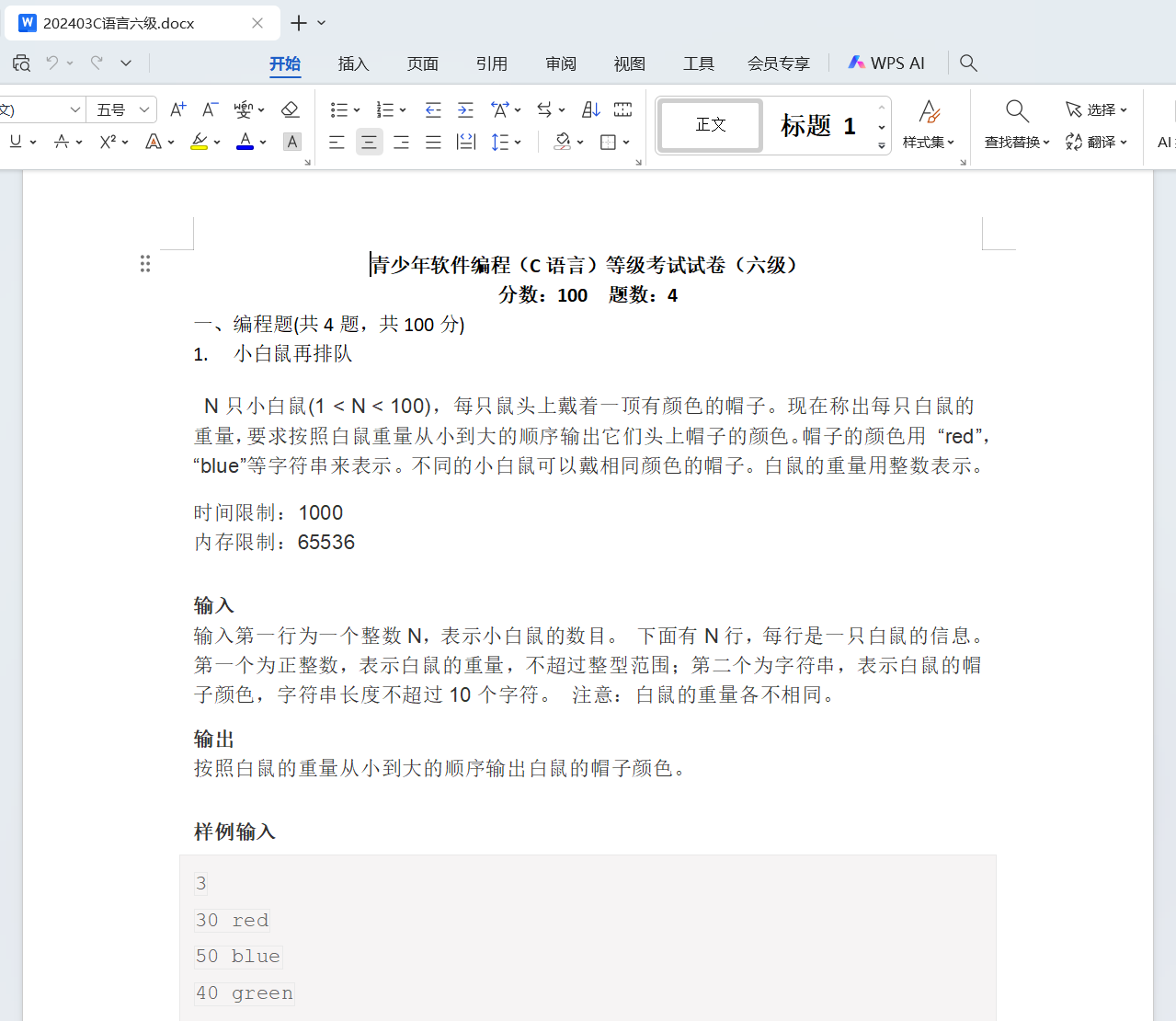Viewport: 1176px width, 1021px height.
Task: Open new document tab with plus
Action: [299, 23]
